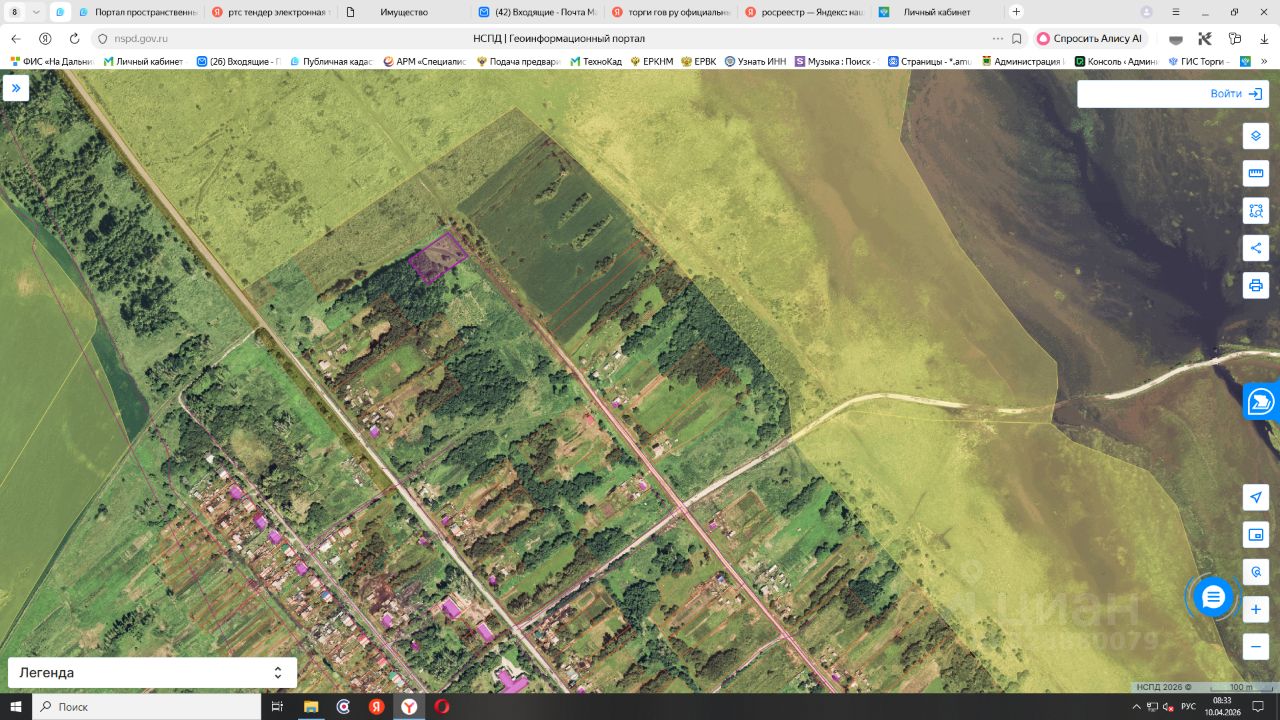Open ЕРВК bookmark
The width and height of the screenshot is (1280, 720).
pos(698,61)
